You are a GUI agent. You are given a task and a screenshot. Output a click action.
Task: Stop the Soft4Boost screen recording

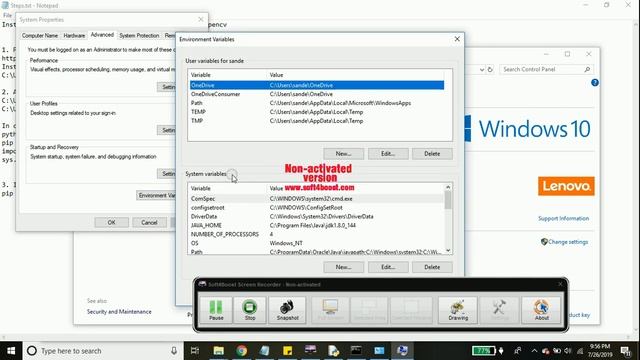pyautogui.click(x=250, y=310)
